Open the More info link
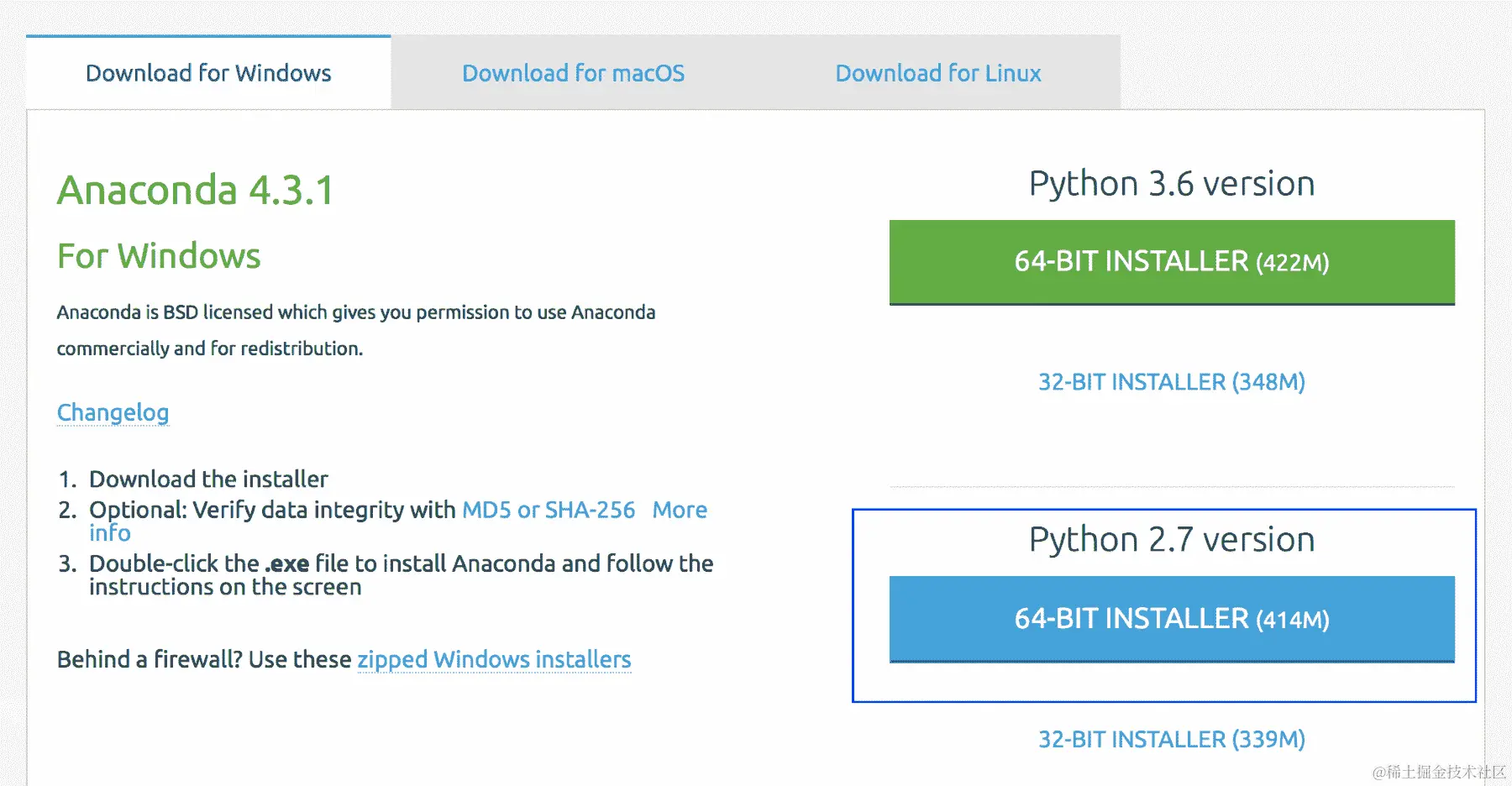Viewport: 1512px width, 786px height. [x=680, y=510]
